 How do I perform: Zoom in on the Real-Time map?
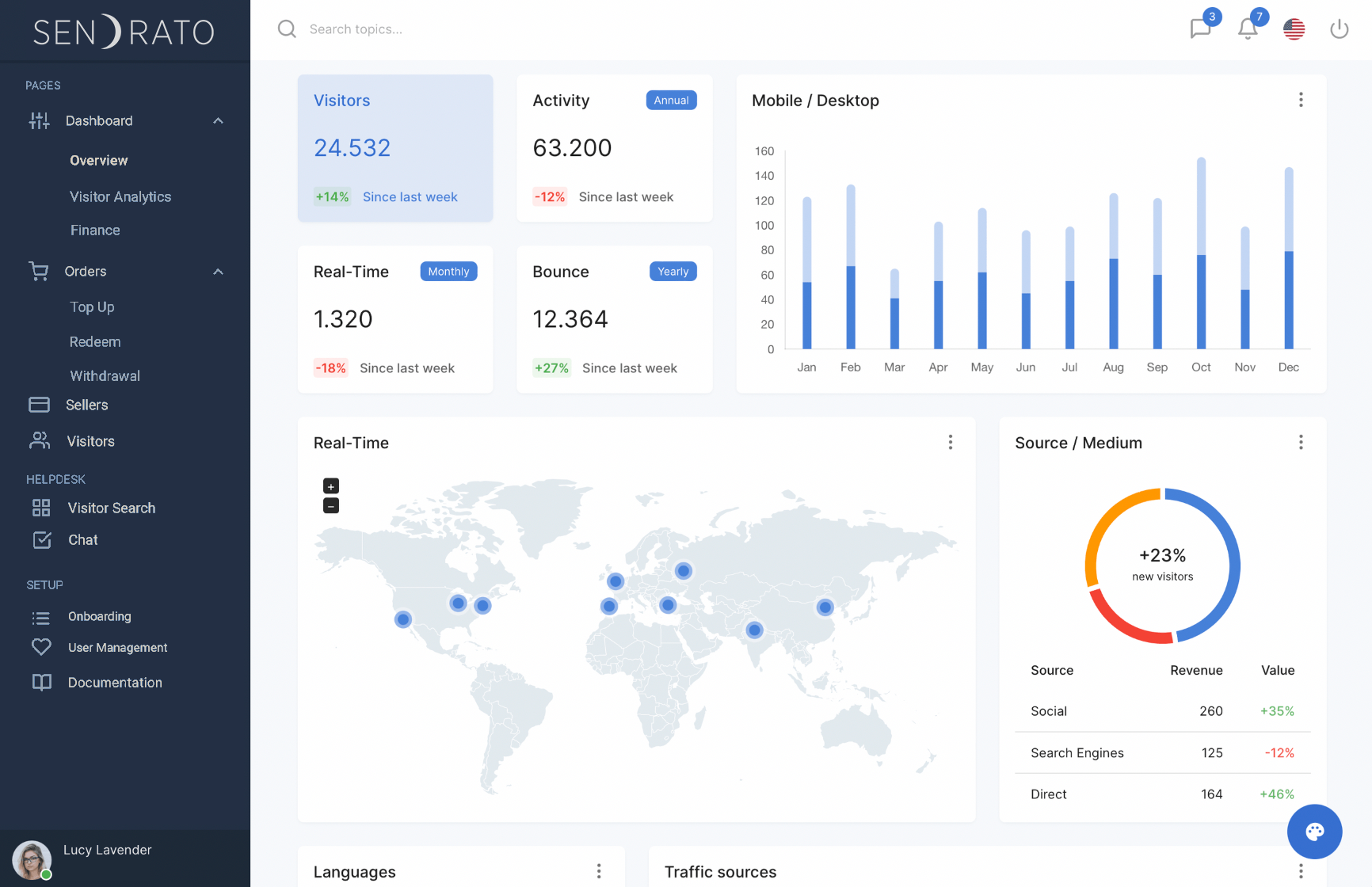[x=331, y=486]
